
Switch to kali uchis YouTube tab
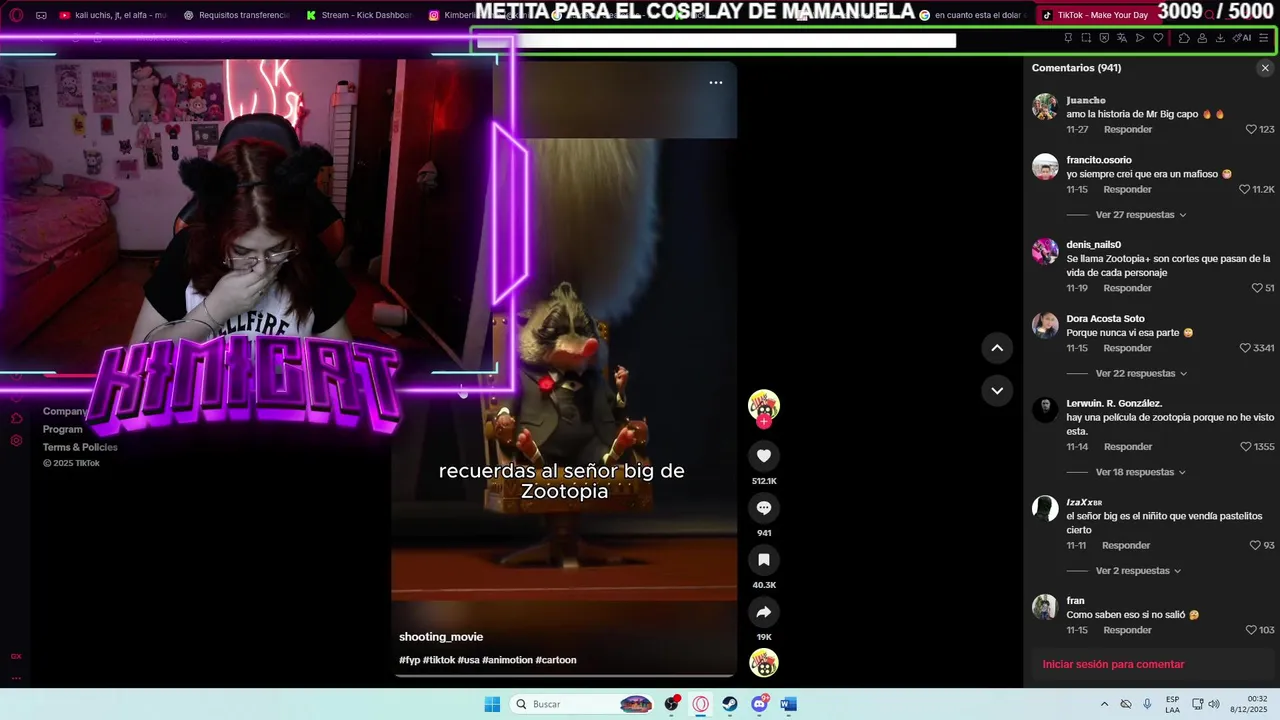[112, 15]
